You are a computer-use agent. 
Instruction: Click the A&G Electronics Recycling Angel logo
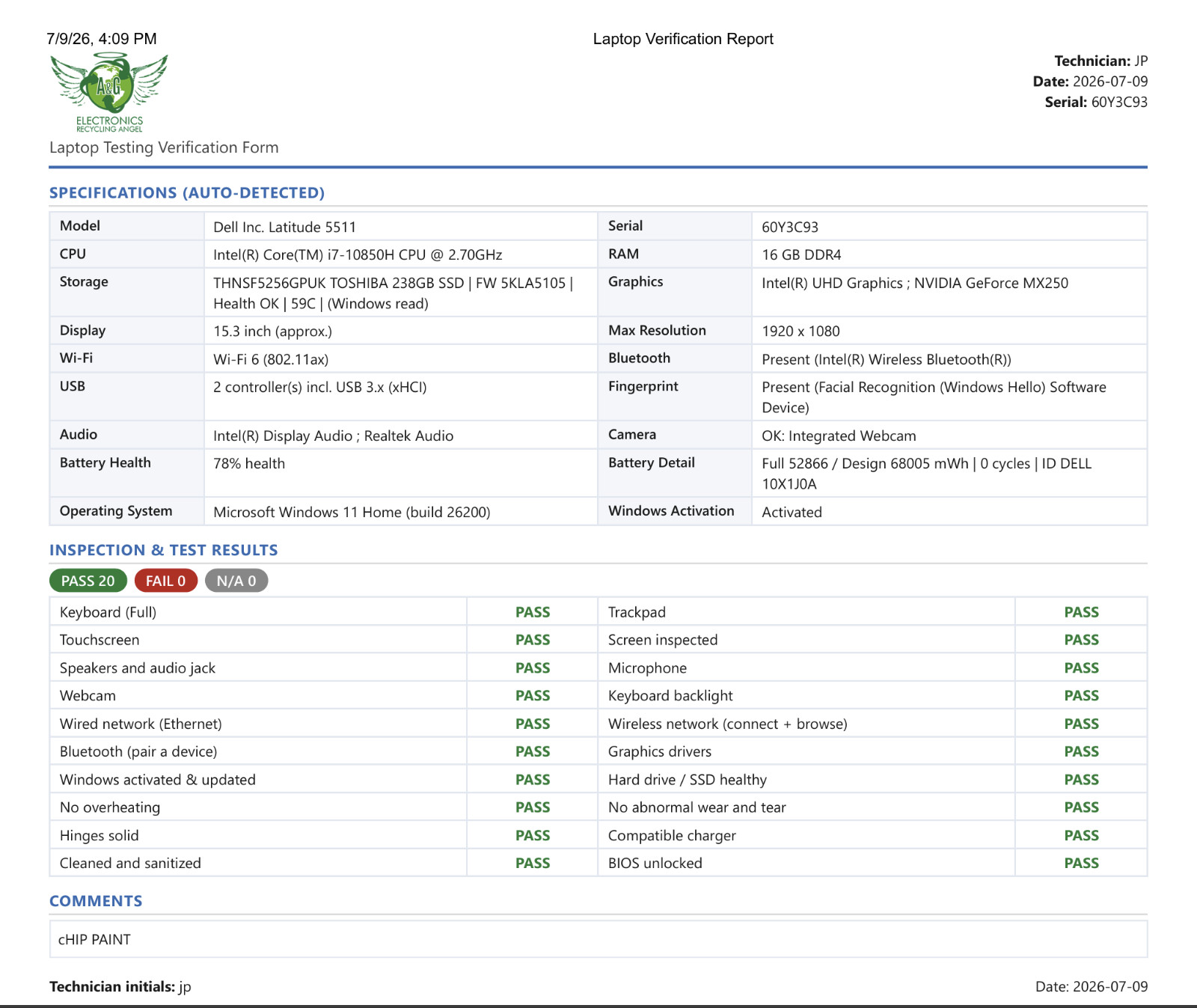coord(109,93)
